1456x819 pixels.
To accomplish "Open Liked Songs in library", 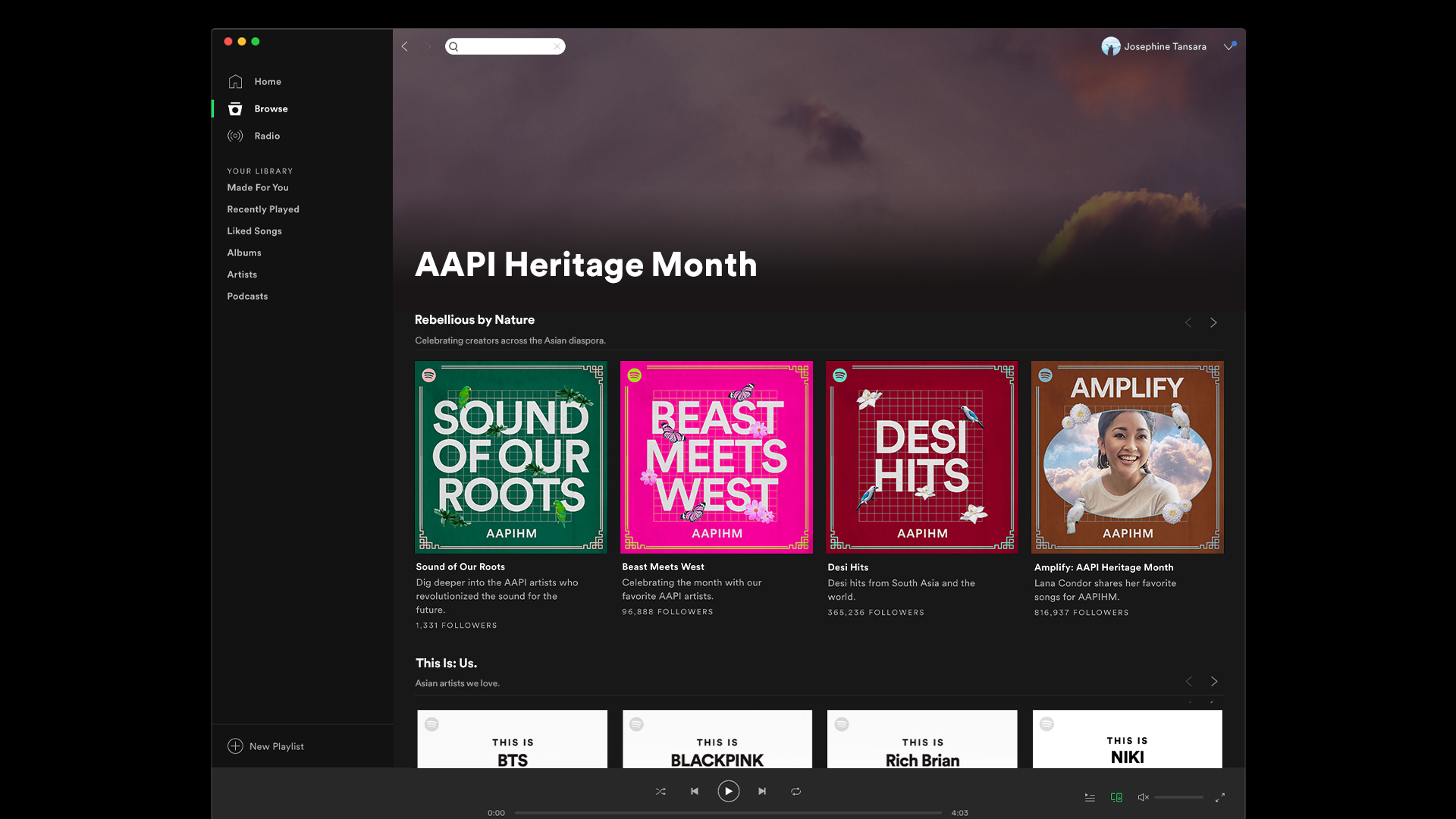I will tap(254, 231).
